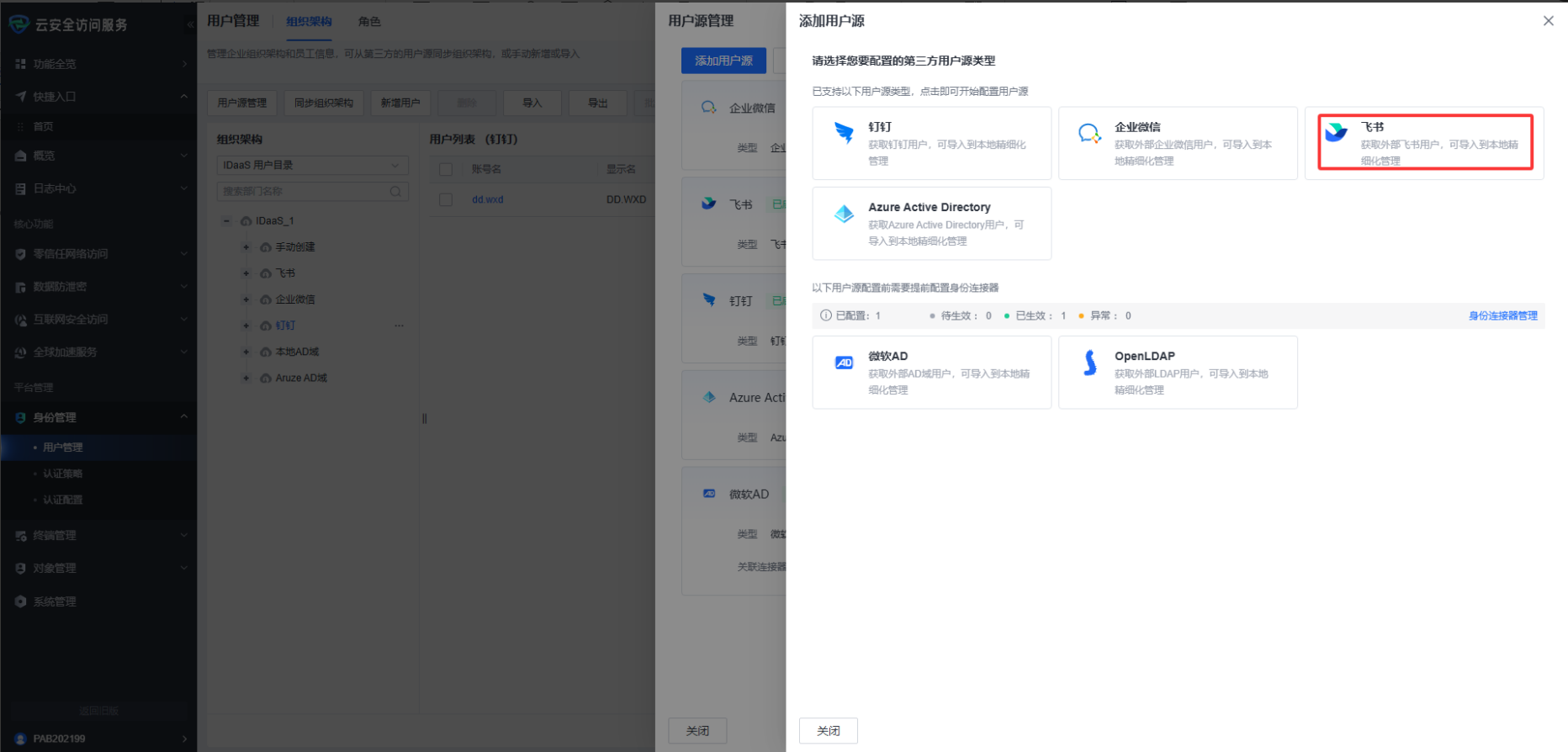Click the 零信任网络访问 shield icon
Viewport: 1568px width, 752px height.
20,254
